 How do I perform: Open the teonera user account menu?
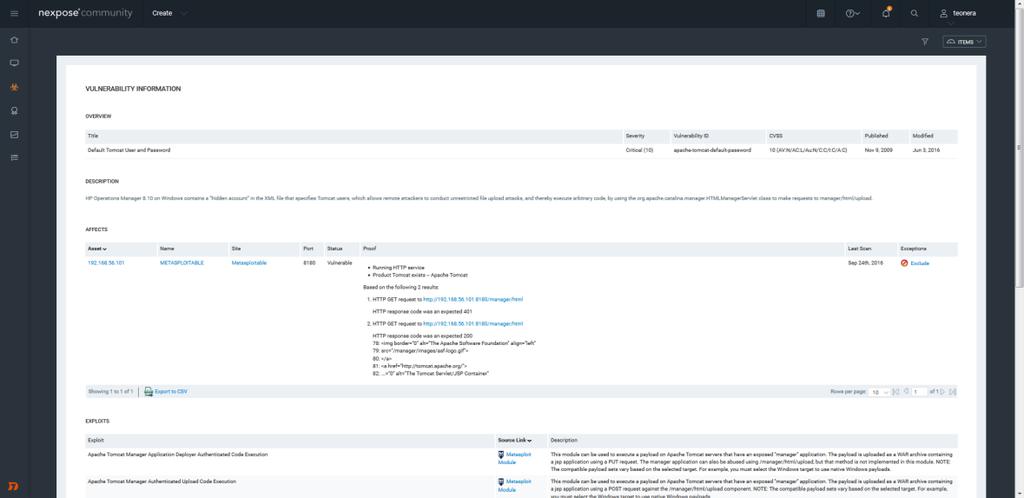(x=958, y=13)
